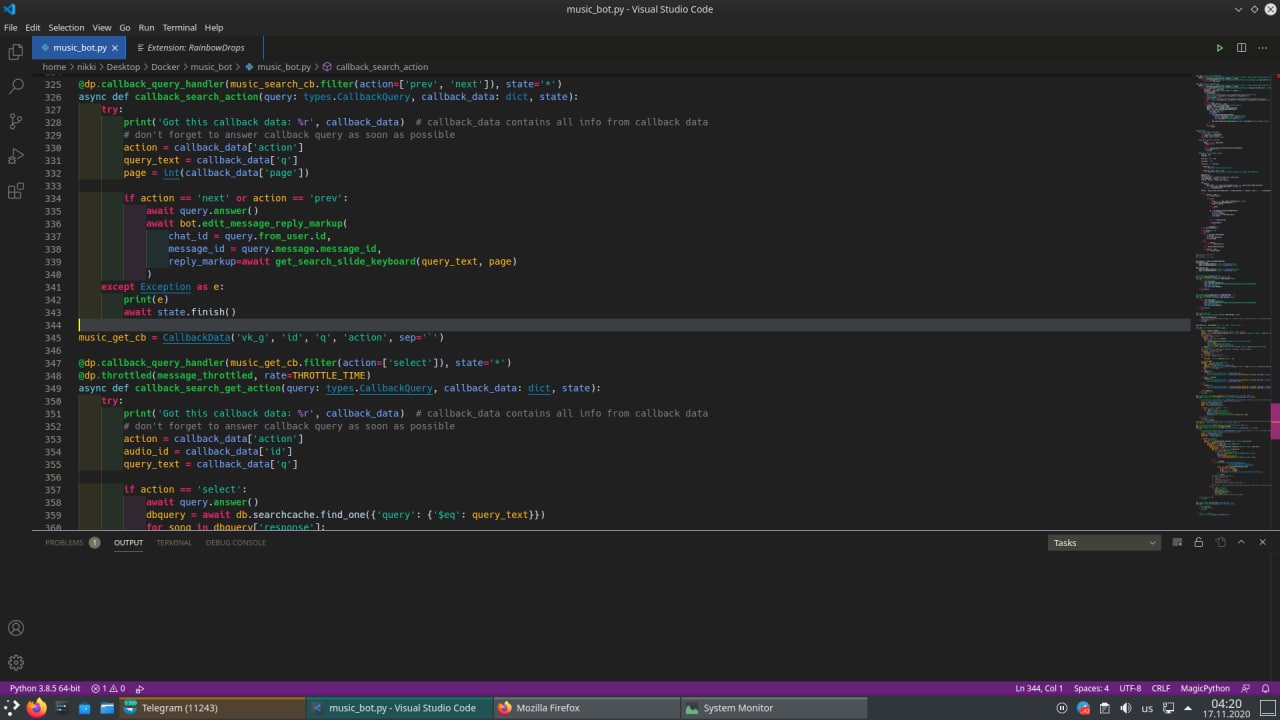Open the Extensions view
The image size is (1280, 720).
16,191
